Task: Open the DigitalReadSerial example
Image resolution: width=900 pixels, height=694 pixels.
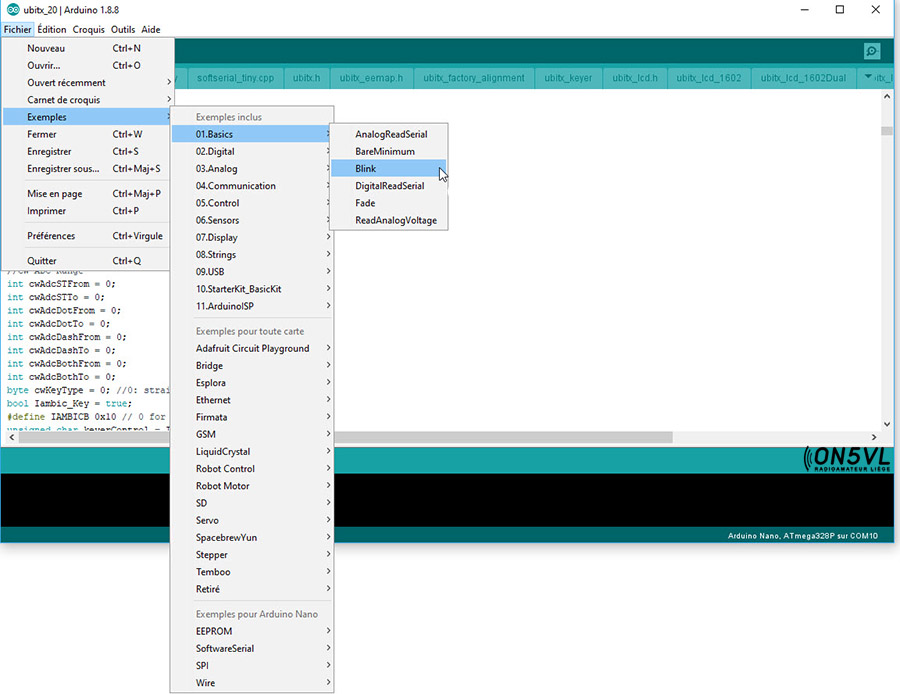Action: 389,186
